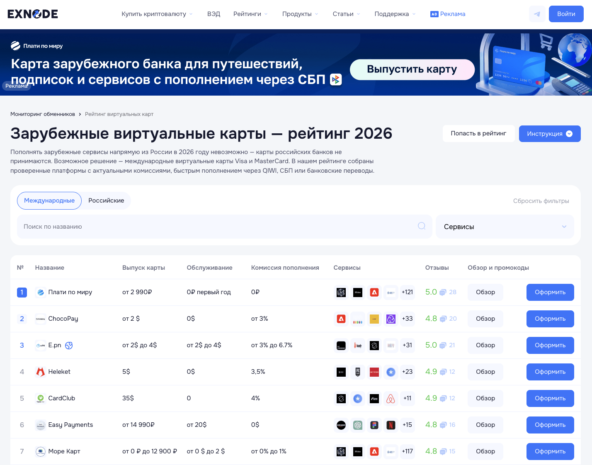
Task: Open Обзор for ChocoPay
Action: [x=485, y=319]
